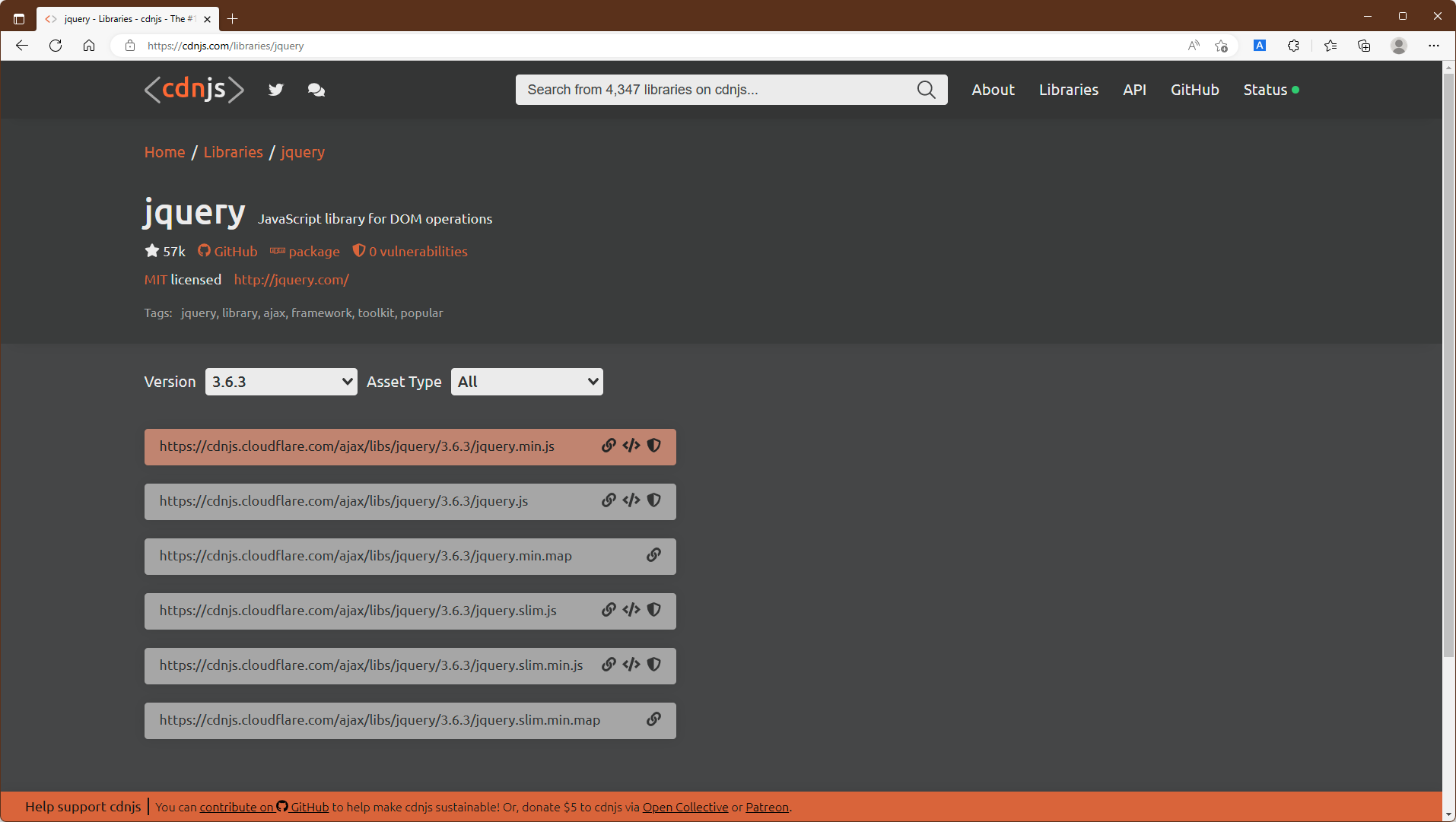Click the search magnifier icon
Image resolution: width=1456 pixels, height=822 pixels.
click(x=926, y=90)
